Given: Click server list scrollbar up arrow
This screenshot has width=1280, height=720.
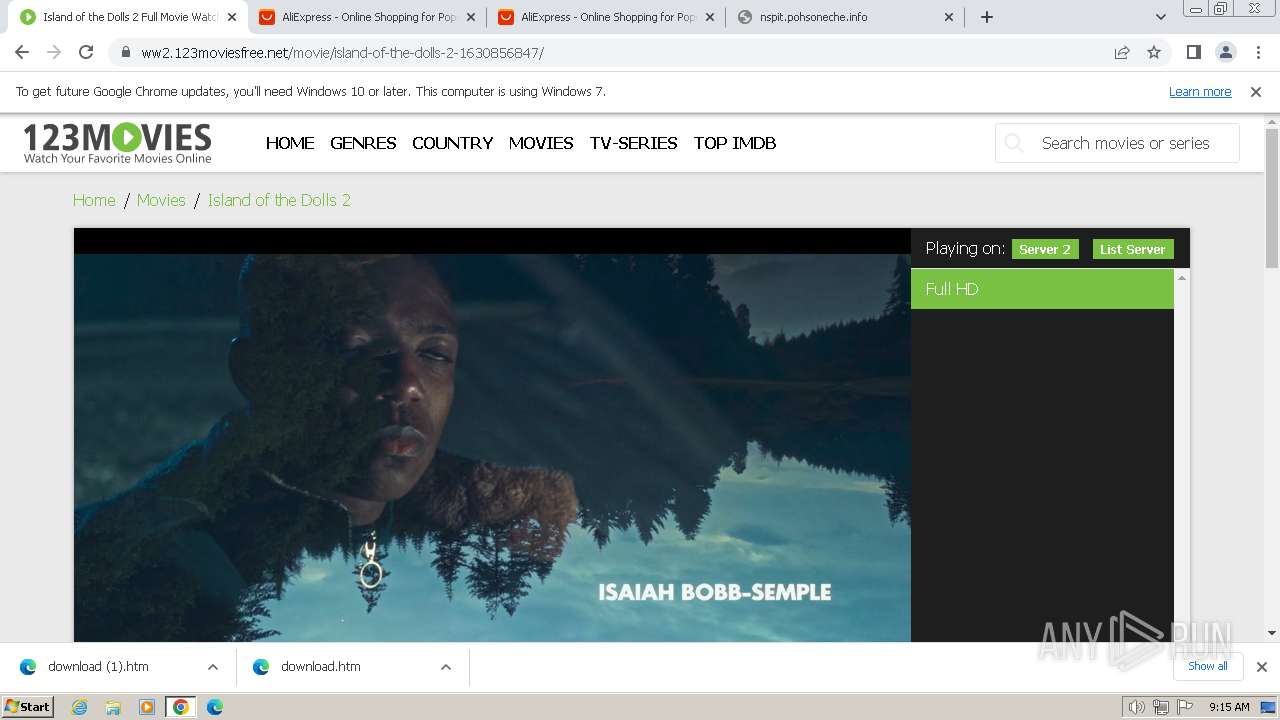Looking at the screenshot, I should point(1182,277).
